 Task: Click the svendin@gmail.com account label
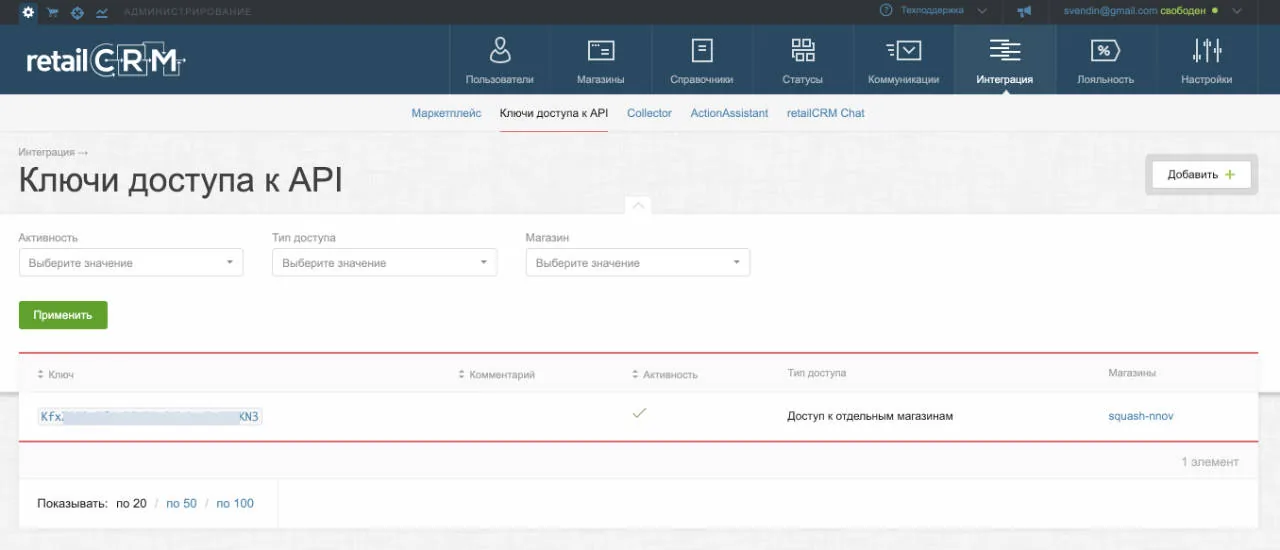pos(1110,11)
